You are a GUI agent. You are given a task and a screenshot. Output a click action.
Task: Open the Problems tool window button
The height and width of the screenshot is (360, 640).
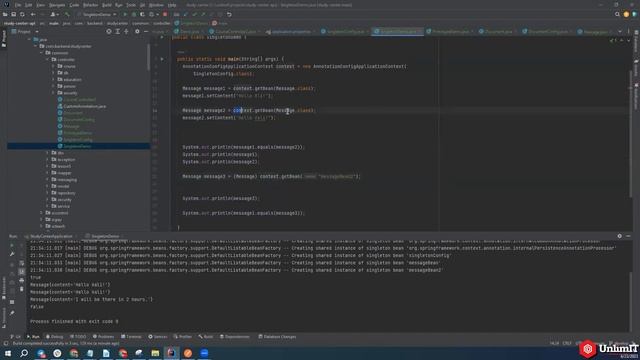pos(104,337)
